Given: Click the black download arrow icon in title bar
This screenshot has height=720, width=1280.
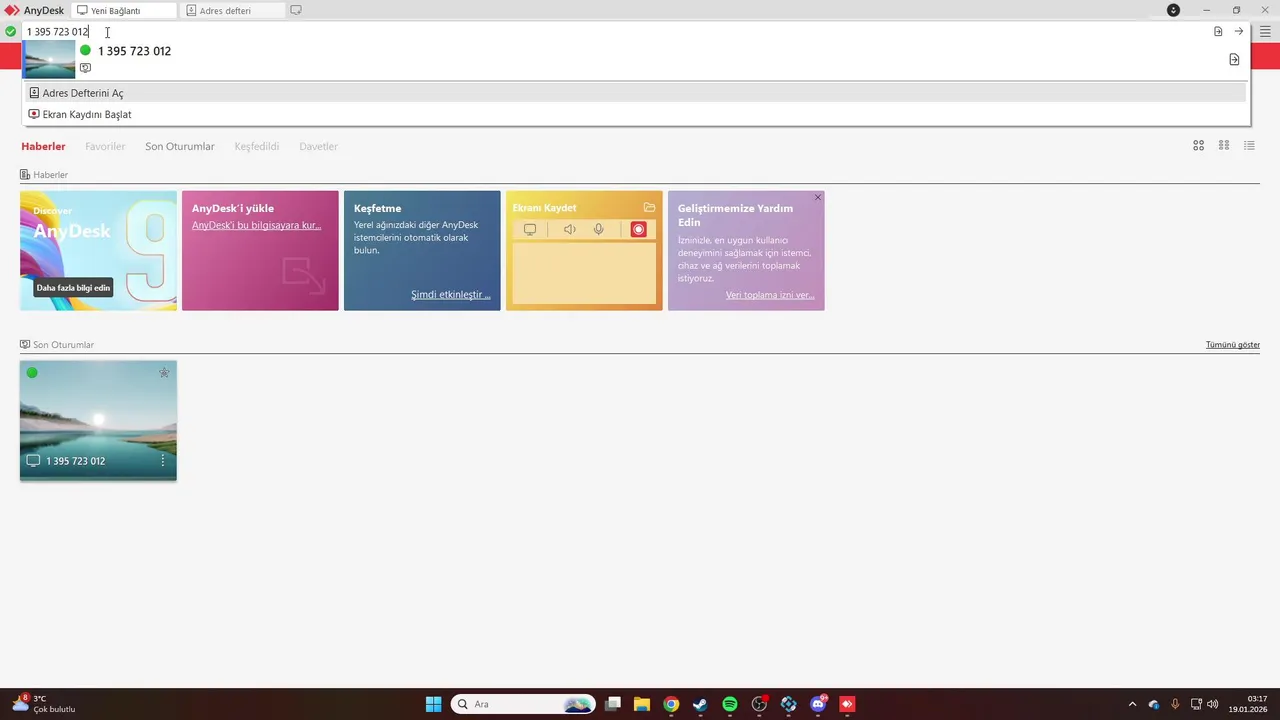Looking at the screenshot, I should [x=1173, y=10].
